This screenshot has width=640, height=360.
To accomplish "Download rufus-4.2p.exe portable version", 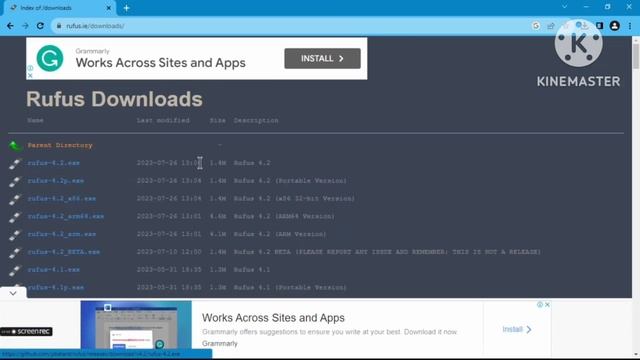I will (x=56, y=180).
